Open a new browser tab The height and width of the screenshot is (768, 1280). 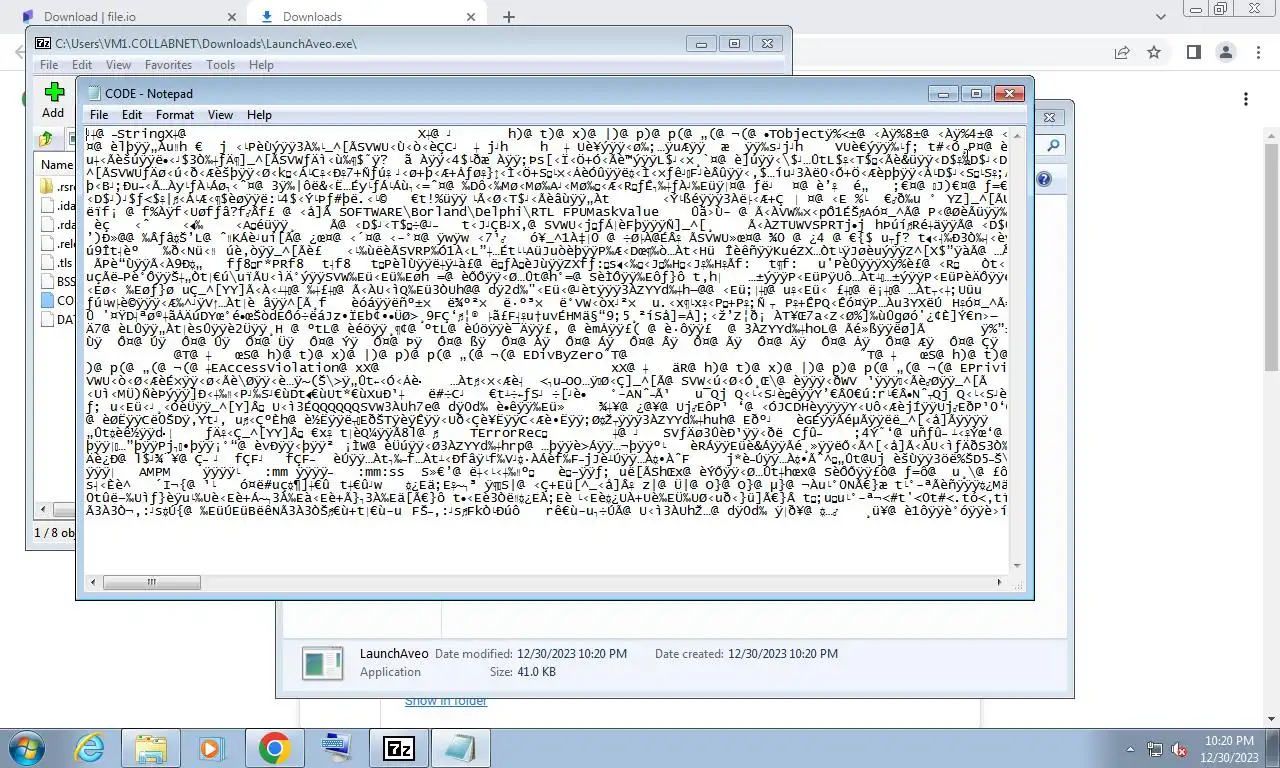coord(508,16)
